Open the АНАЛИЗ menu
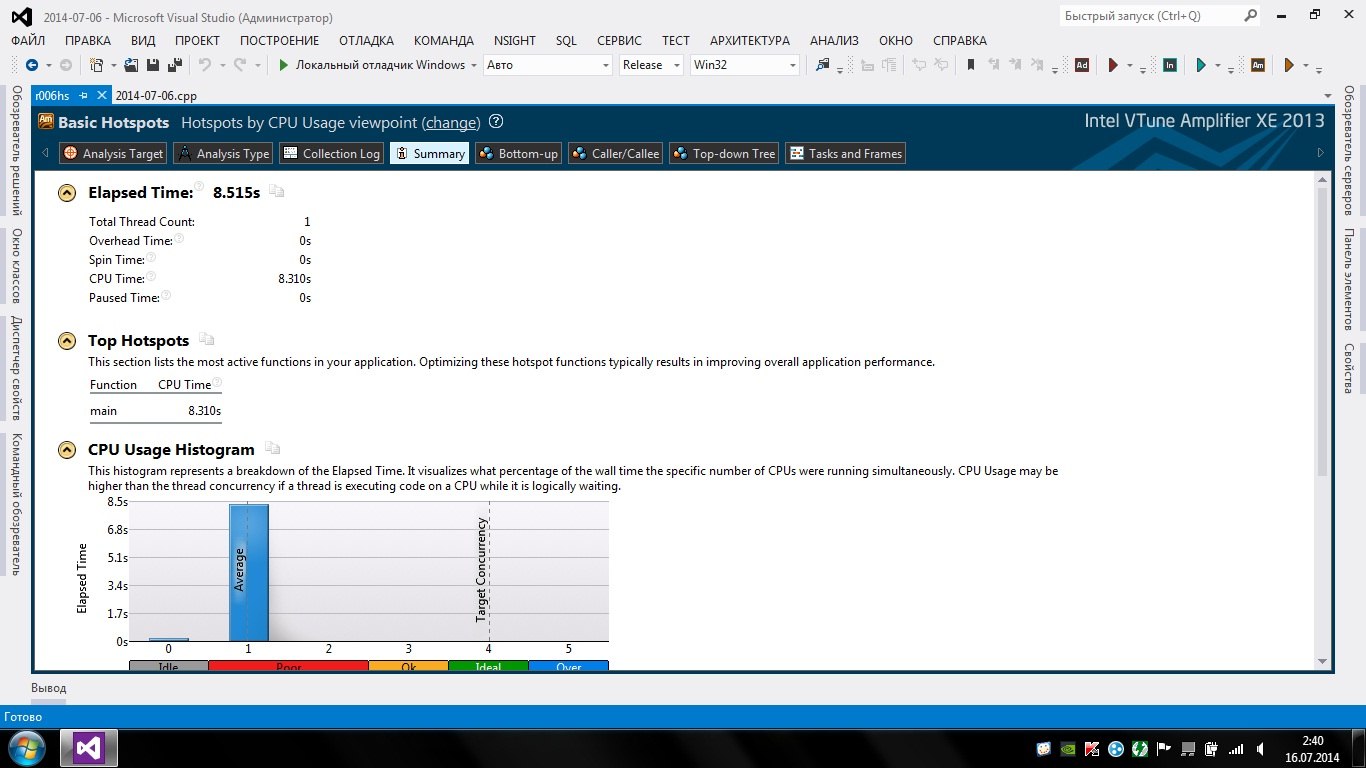Image resolution: width=1366 pixels, height=768 pixels. tap(834, 41)
